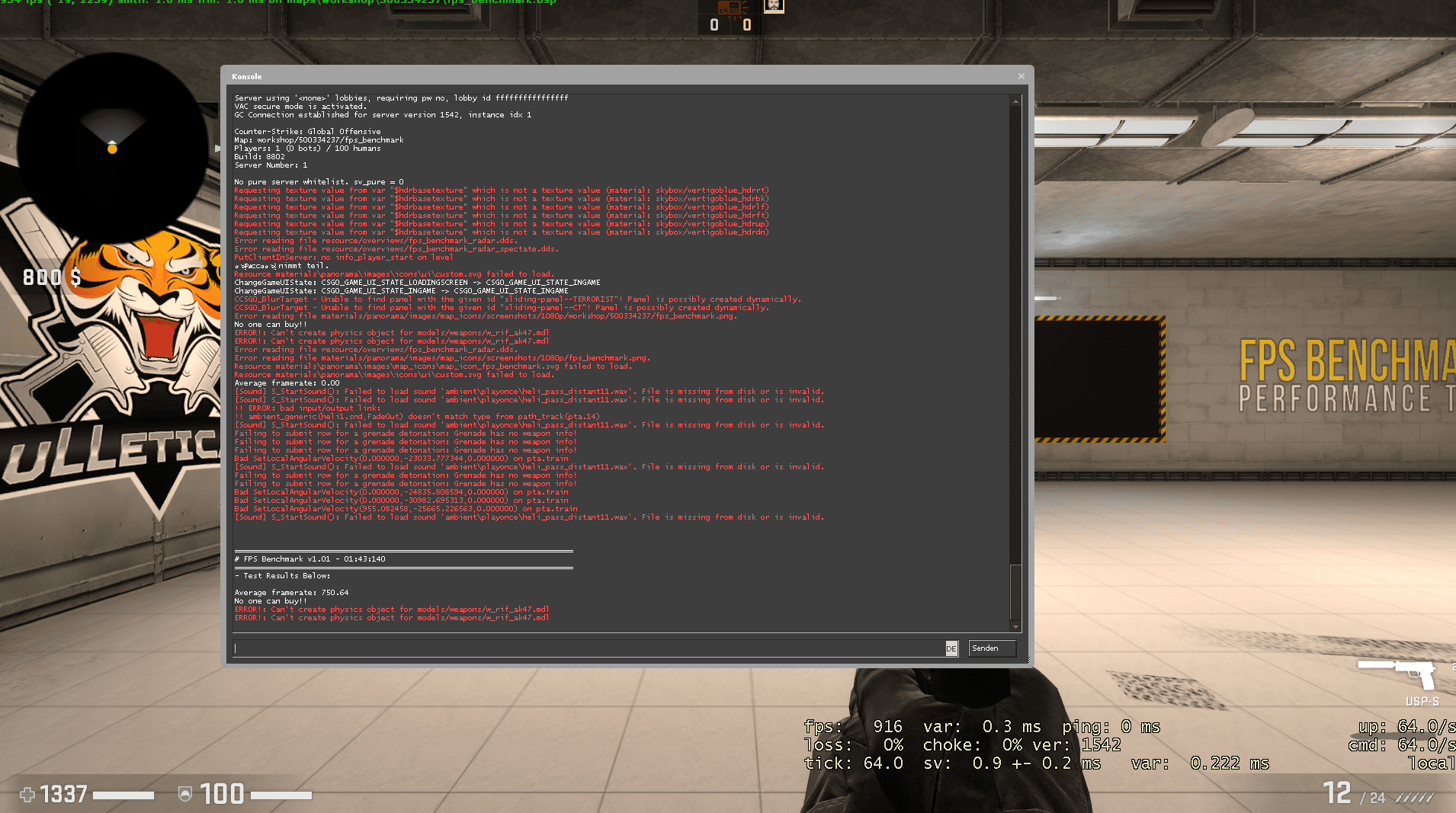The height and width of the screenshot is (813, 1456).
Task: Click 'Counter-Strike: Global Offensive' console line
Action: click(x=307, y=132)
